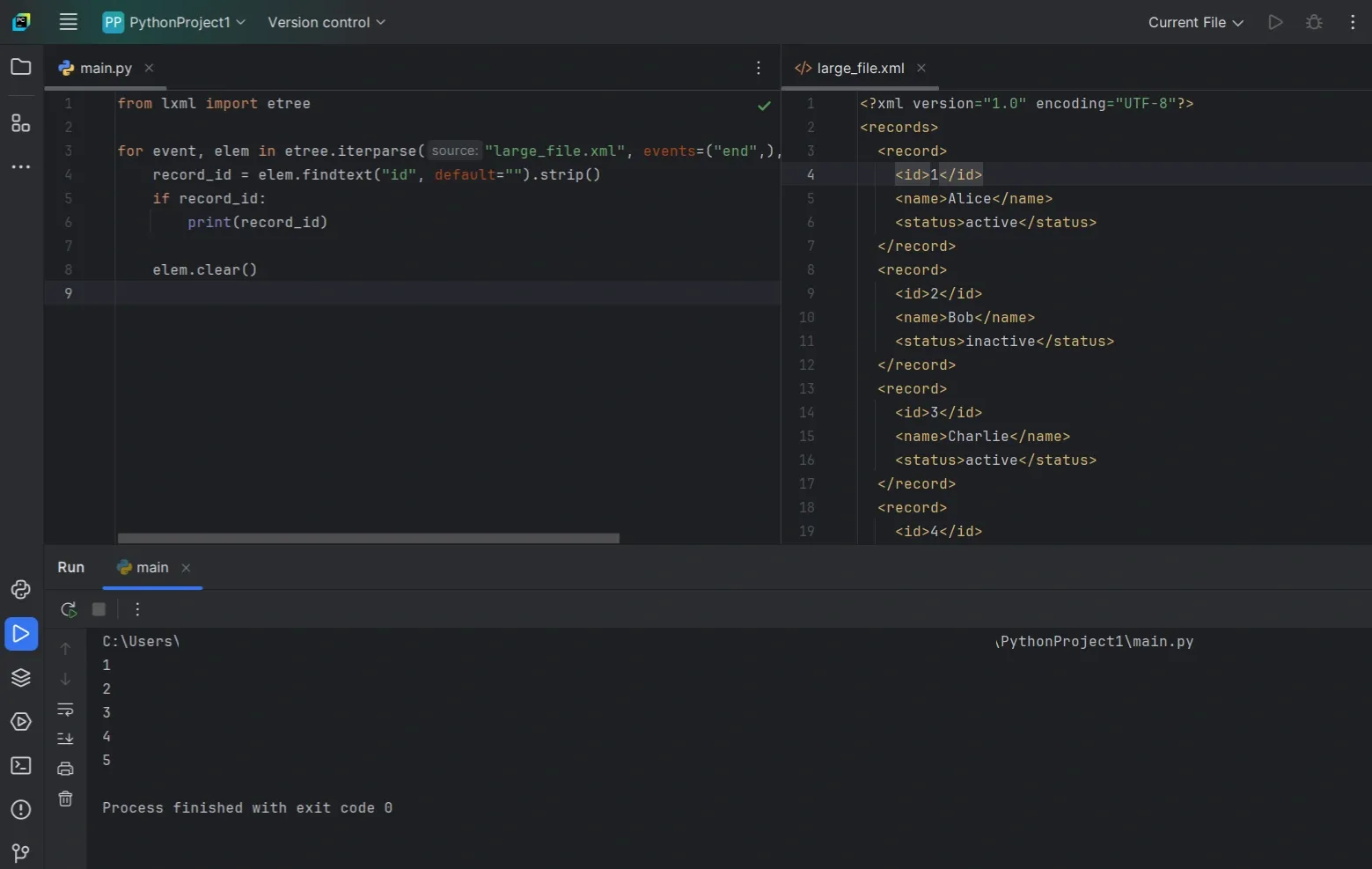Open the Structure tool window
Viewport: 1372px width, 869px height.
[20, 123]
